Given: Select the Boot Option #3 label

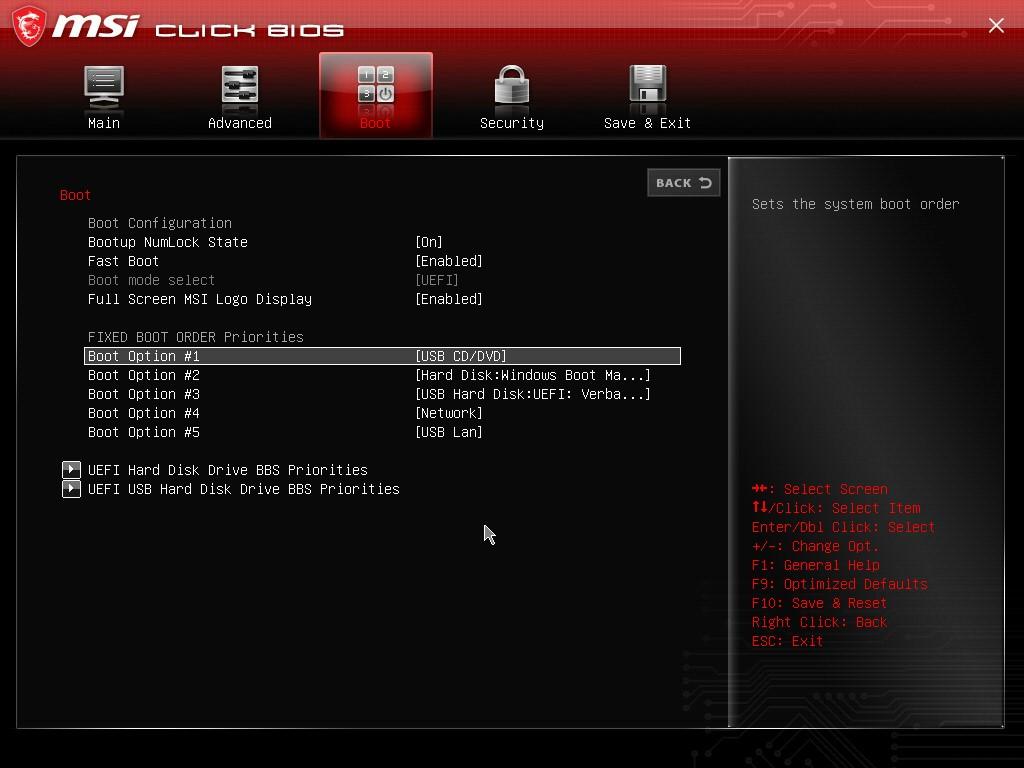Looking at the screenshot, I should 144,394.
